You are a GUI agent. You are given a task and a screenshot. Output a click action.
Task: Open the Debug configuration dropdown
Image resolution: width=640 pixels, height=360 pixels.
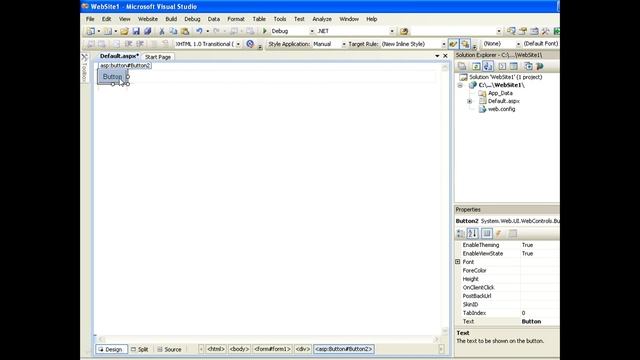pyautogui.click(x=312, y=31)
